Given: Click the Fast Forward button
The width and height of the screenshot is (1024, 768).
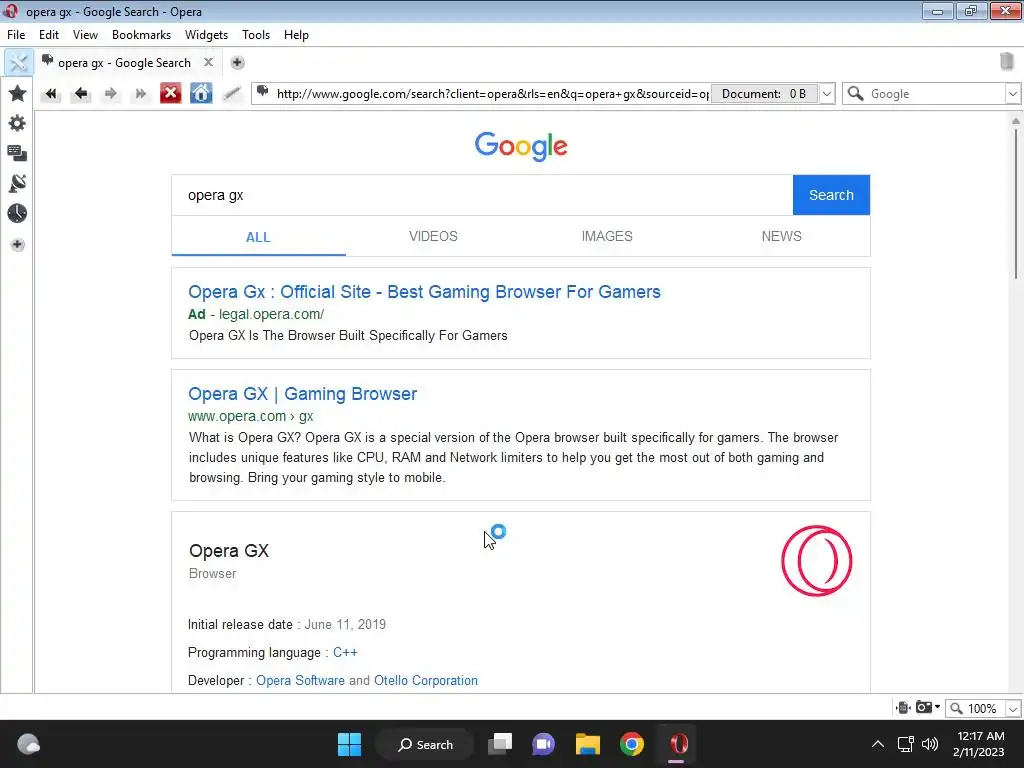Looking at the screenshot, I should pyautogui.click(x=140, y=94).
